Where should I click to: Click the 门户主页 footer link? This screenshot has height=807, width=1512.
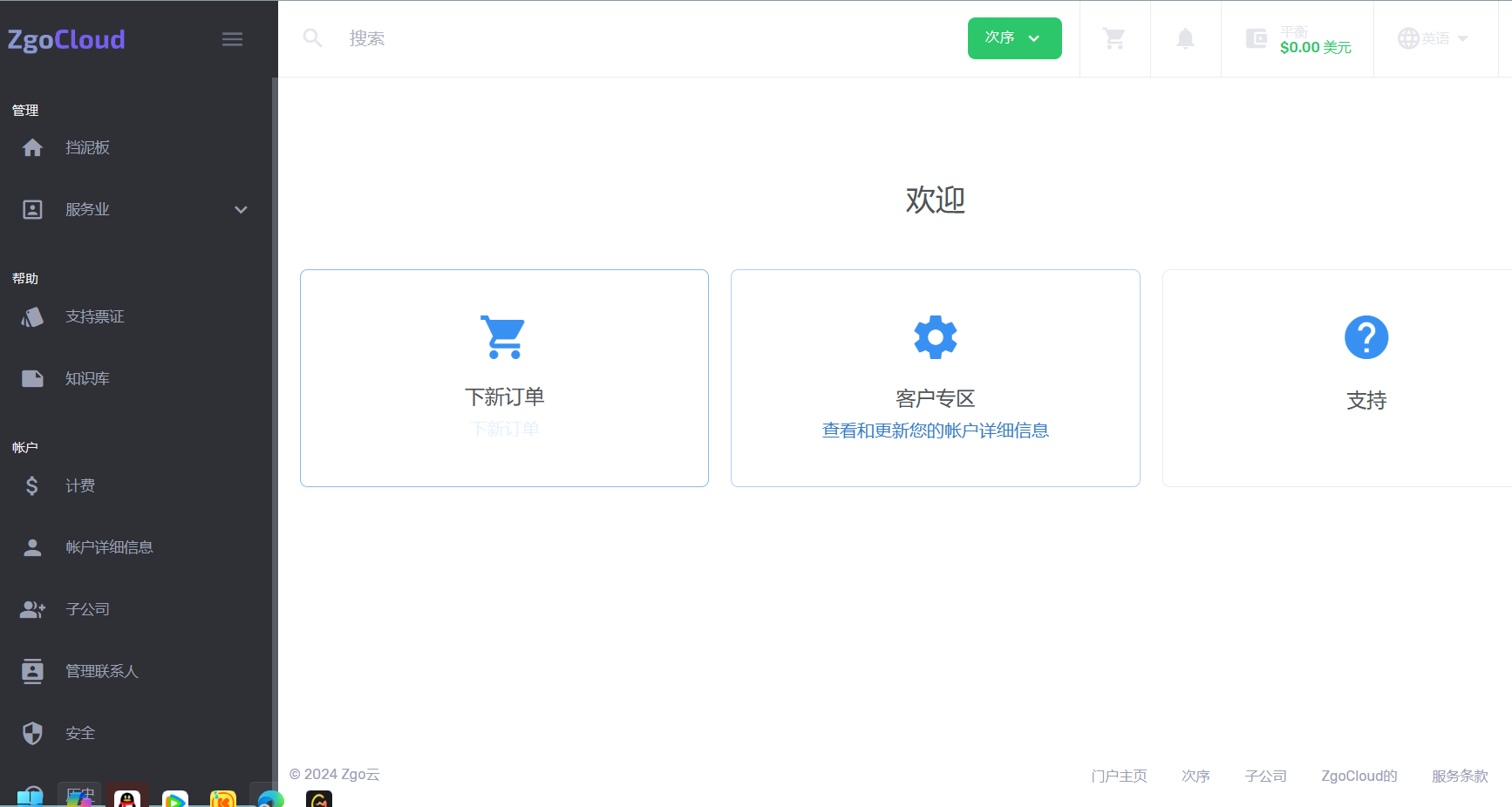click(x=1119, y=776)
